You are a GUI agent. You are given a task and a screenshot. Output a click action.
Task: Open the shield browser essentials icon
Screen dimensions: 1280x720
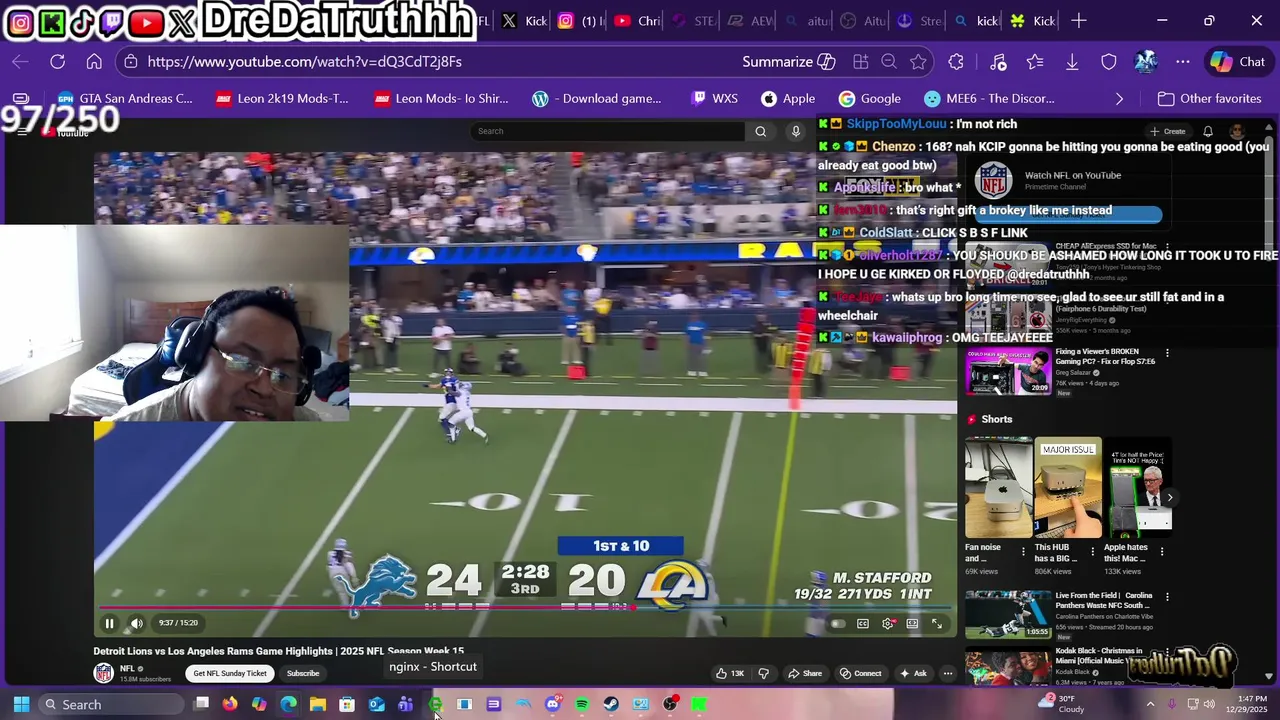pyautogui.click(x=1109, y=62)
